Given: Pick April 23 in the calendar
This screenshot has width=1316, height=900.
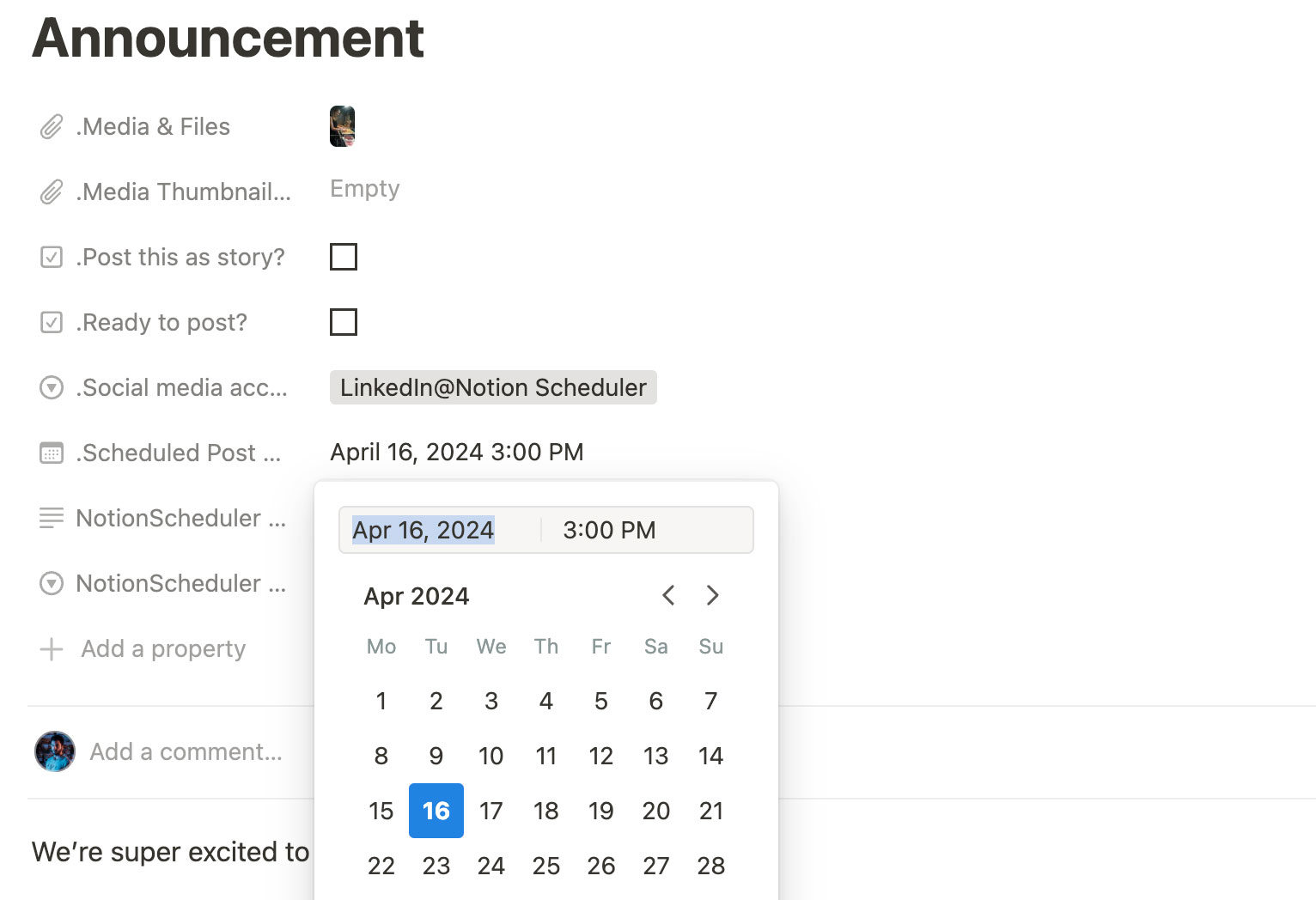Looking at the screenshot, I should click(x=436, y=866).
